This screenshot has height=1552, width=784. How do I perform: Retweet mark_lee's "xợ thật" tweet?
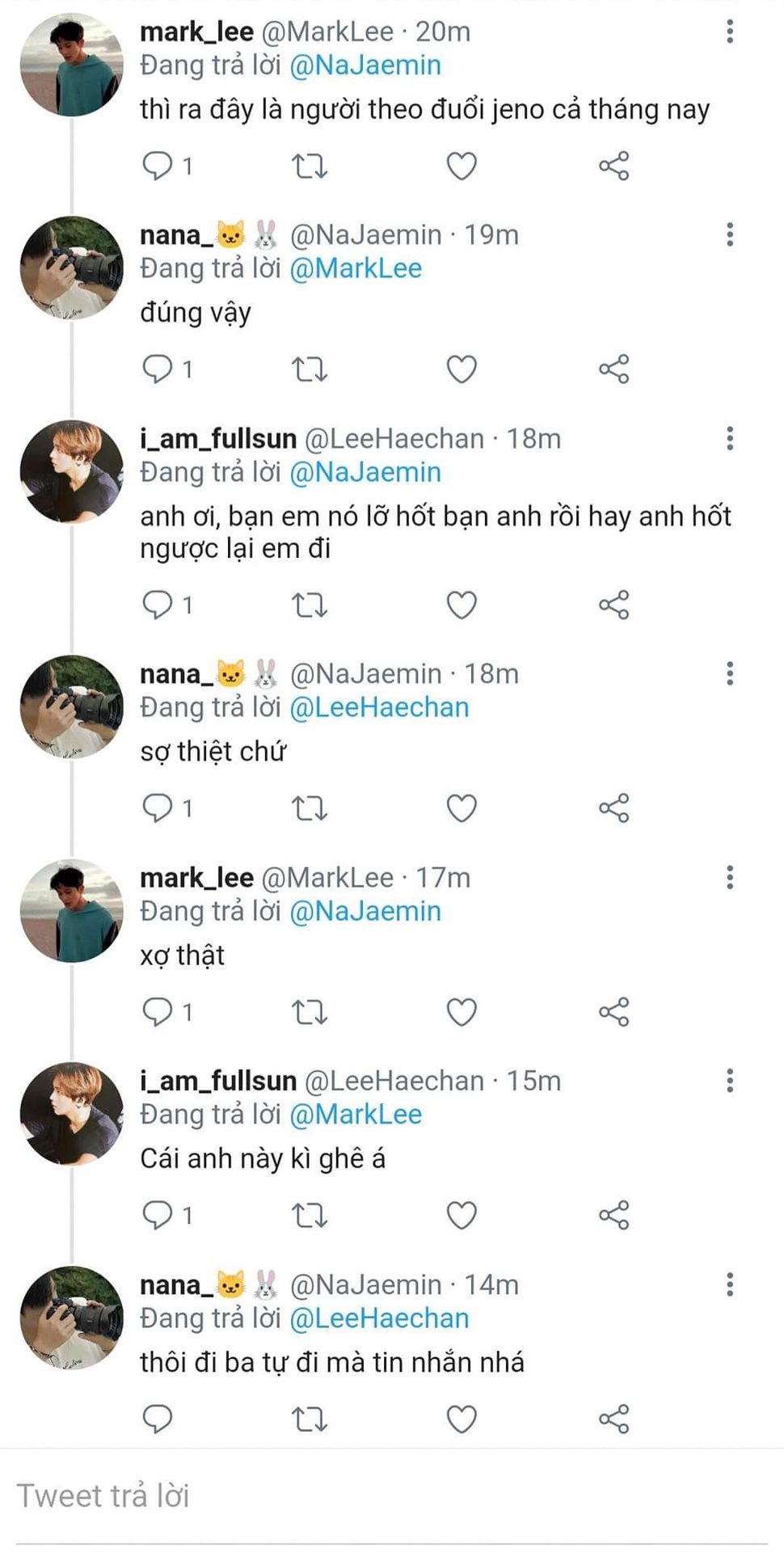pyautogui.click(x=309, y=1012)
